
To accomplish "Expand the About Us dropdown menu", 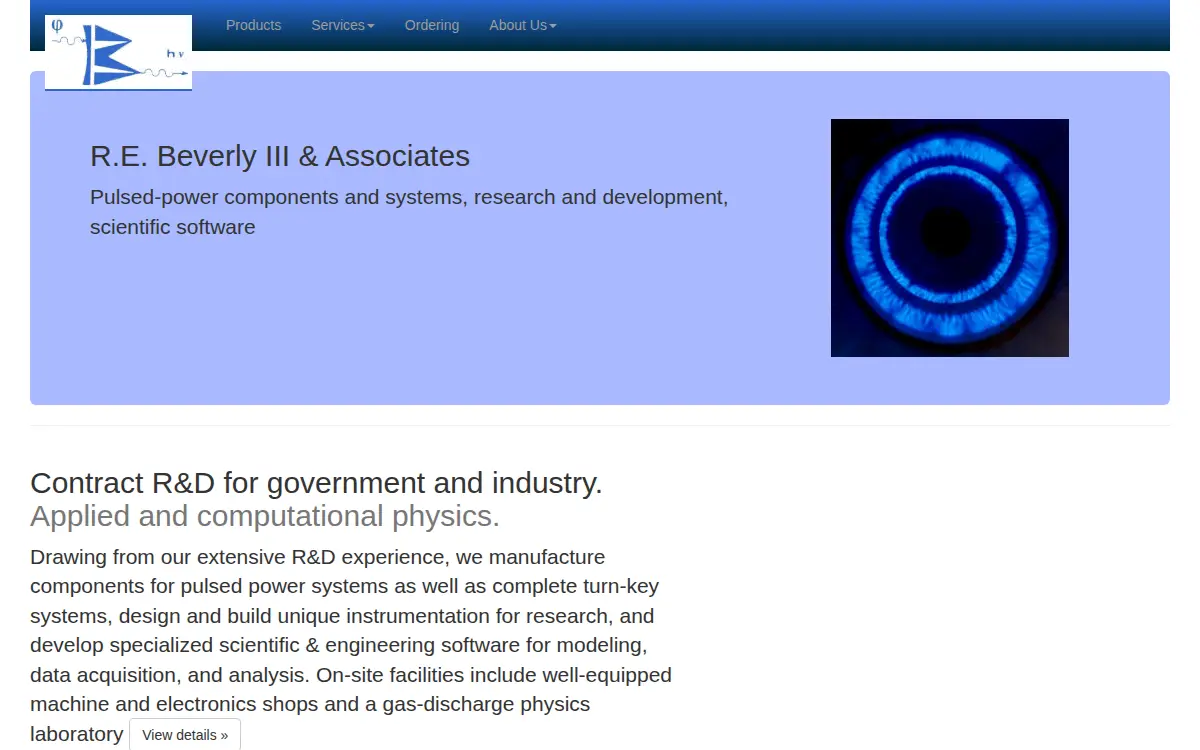I will pos(523,25).
